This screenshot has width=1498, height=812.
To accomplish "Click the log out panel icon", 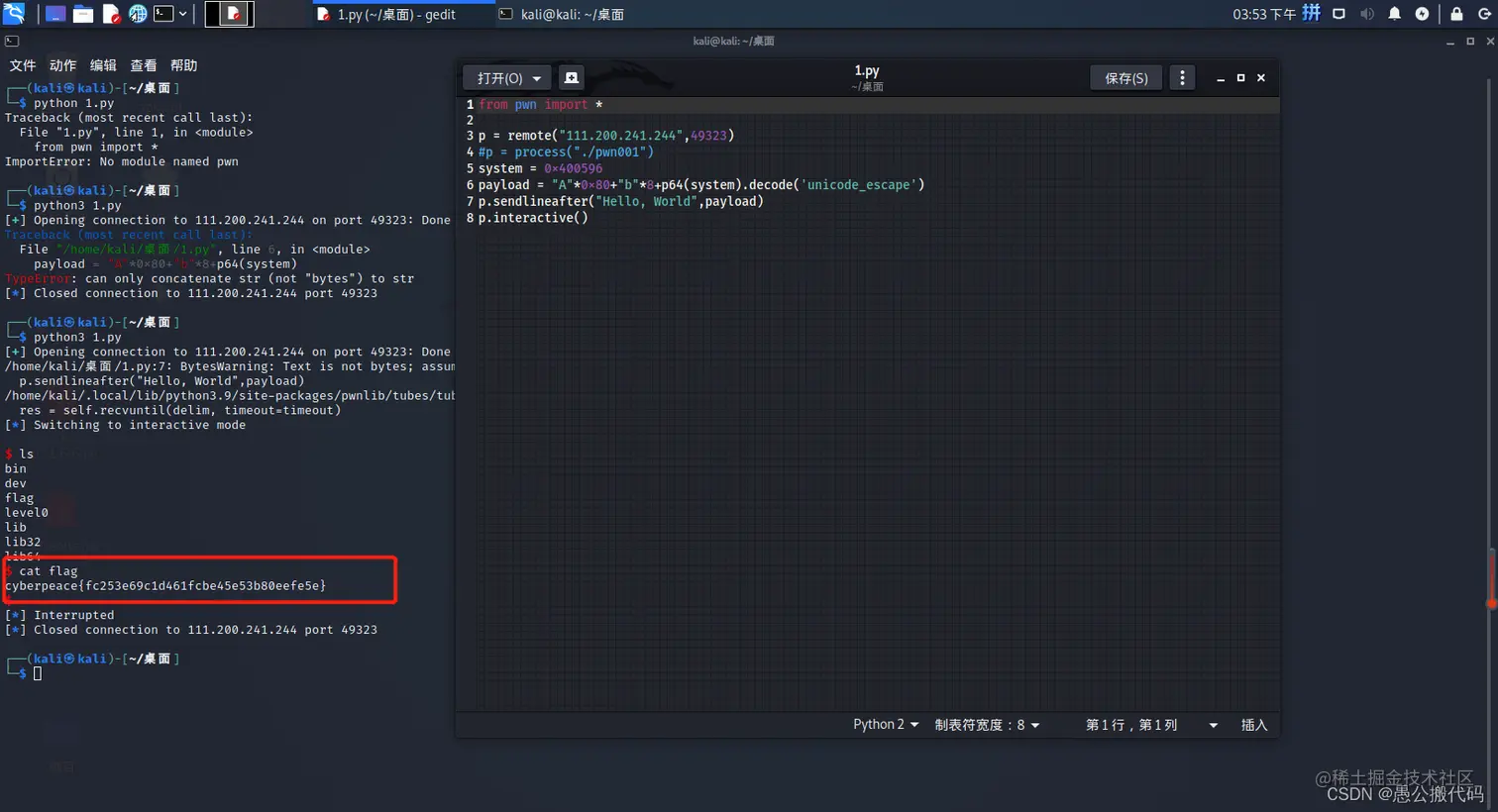I will (1484, 14).
